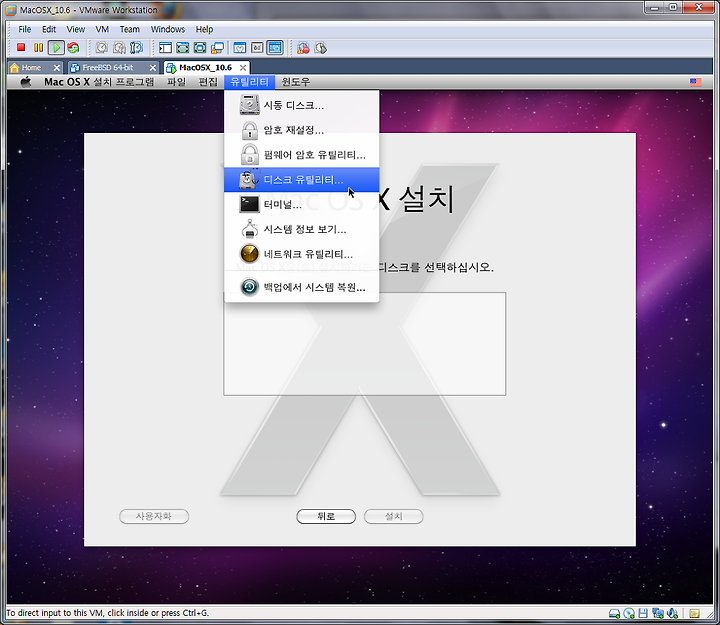Choose 시스템 정보 보기... menu item
The height and width of the screenshot is (625, 720).
[x=302, y=229]
